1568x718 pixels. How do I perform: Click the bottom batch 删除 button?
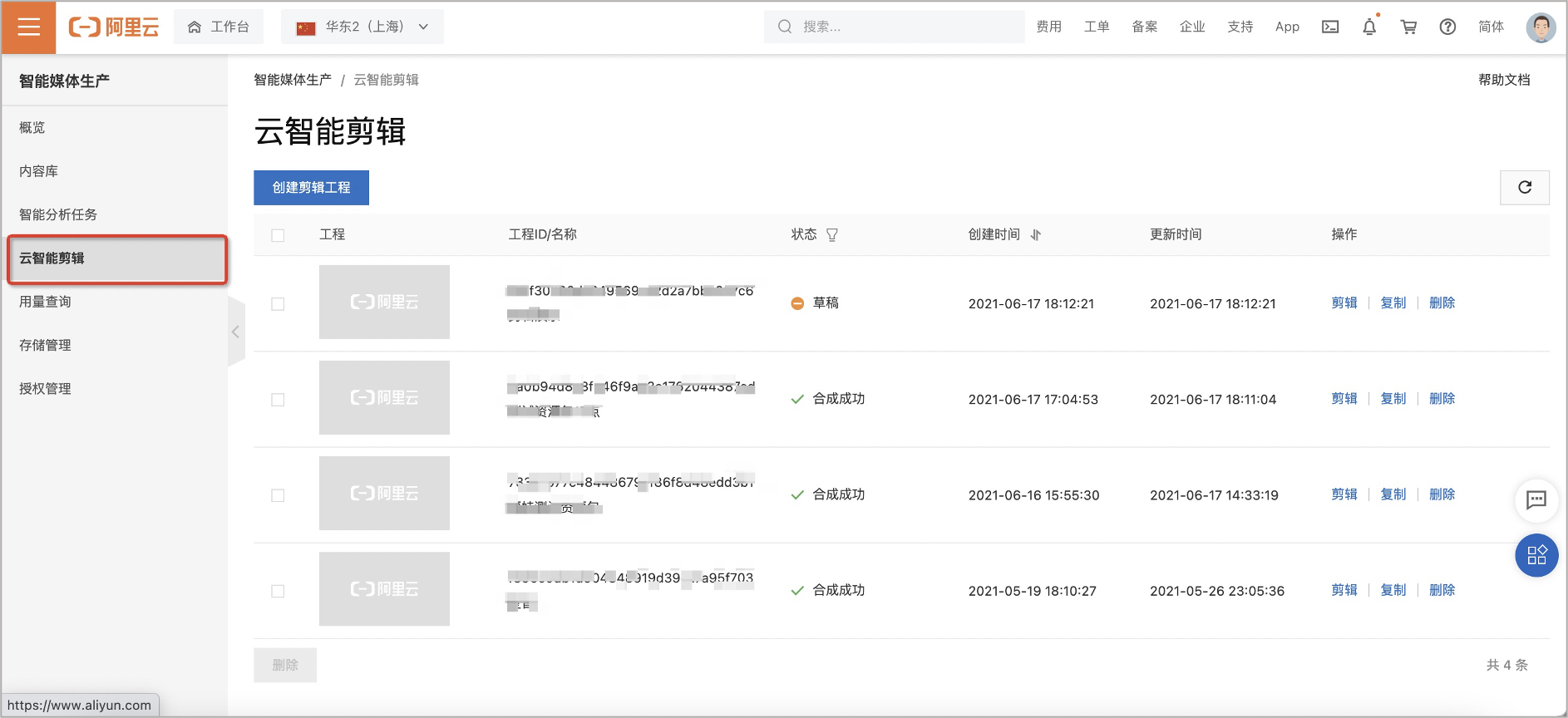[x=285, y=665]
